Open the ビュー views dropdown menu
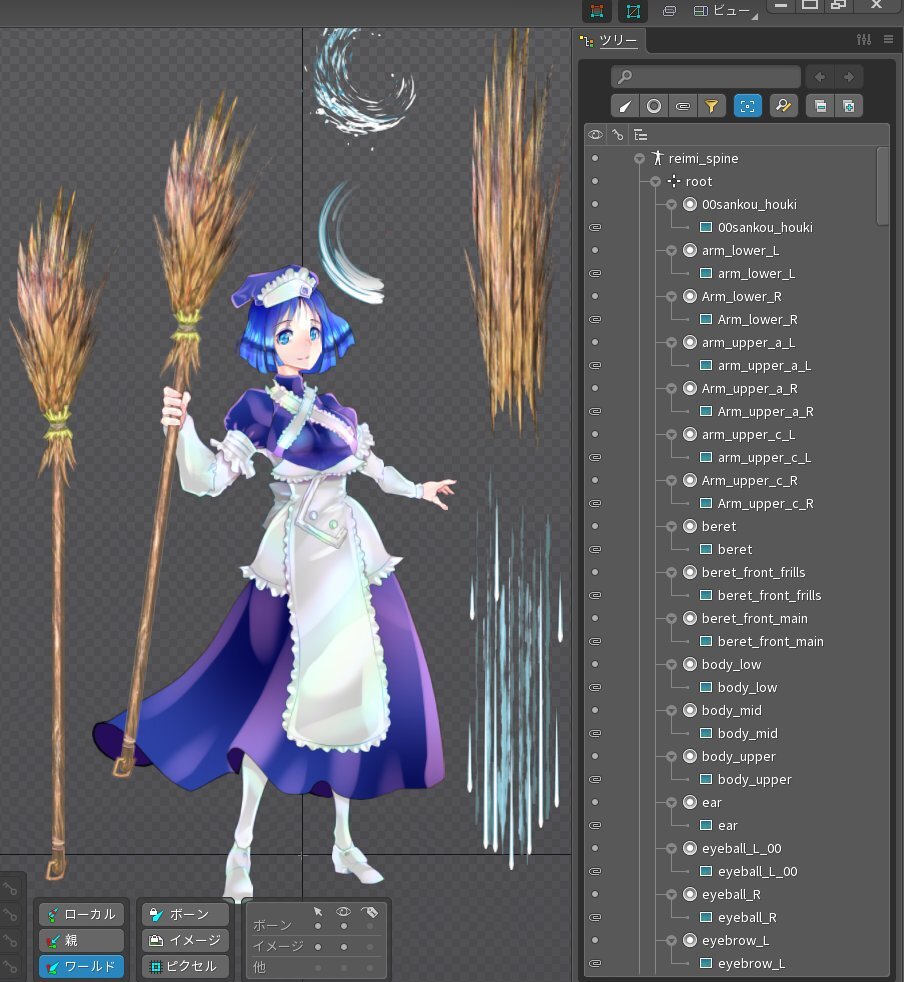The image size is (904, 982). pos(731,11)
